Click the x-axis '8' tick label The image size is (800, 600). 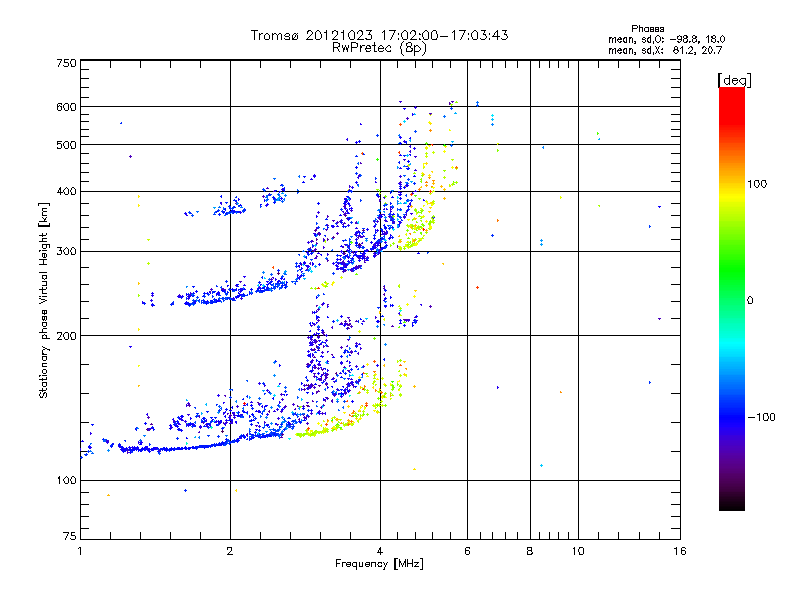click(530, 551)
